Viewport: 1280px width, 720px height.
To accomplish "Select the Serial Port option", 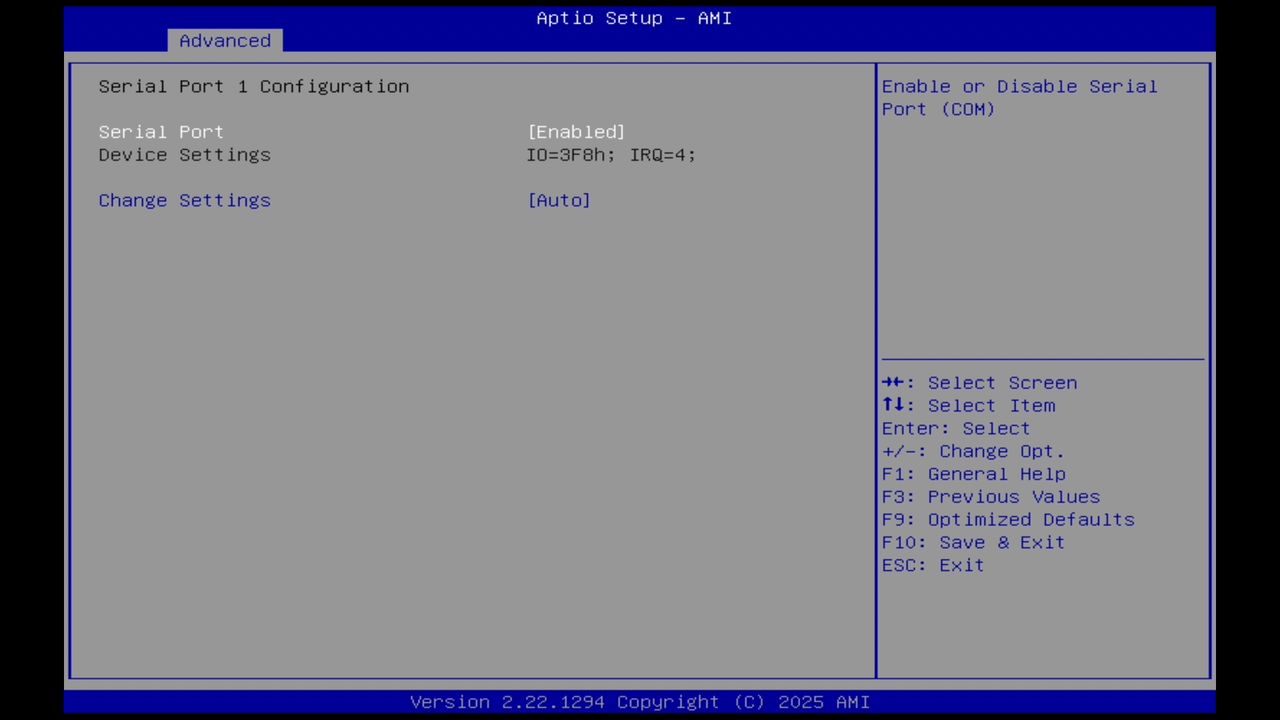I will [160, 131].
